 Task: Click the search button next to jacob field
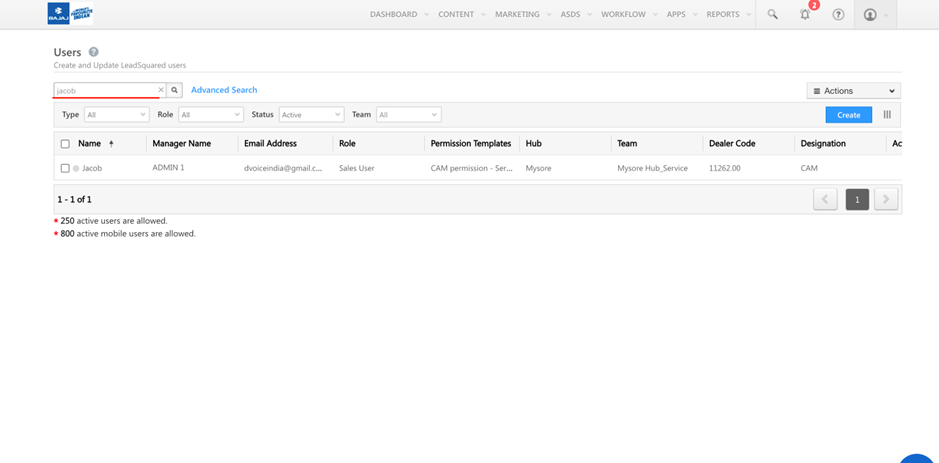pyautogui.click(x=174, y=90)
